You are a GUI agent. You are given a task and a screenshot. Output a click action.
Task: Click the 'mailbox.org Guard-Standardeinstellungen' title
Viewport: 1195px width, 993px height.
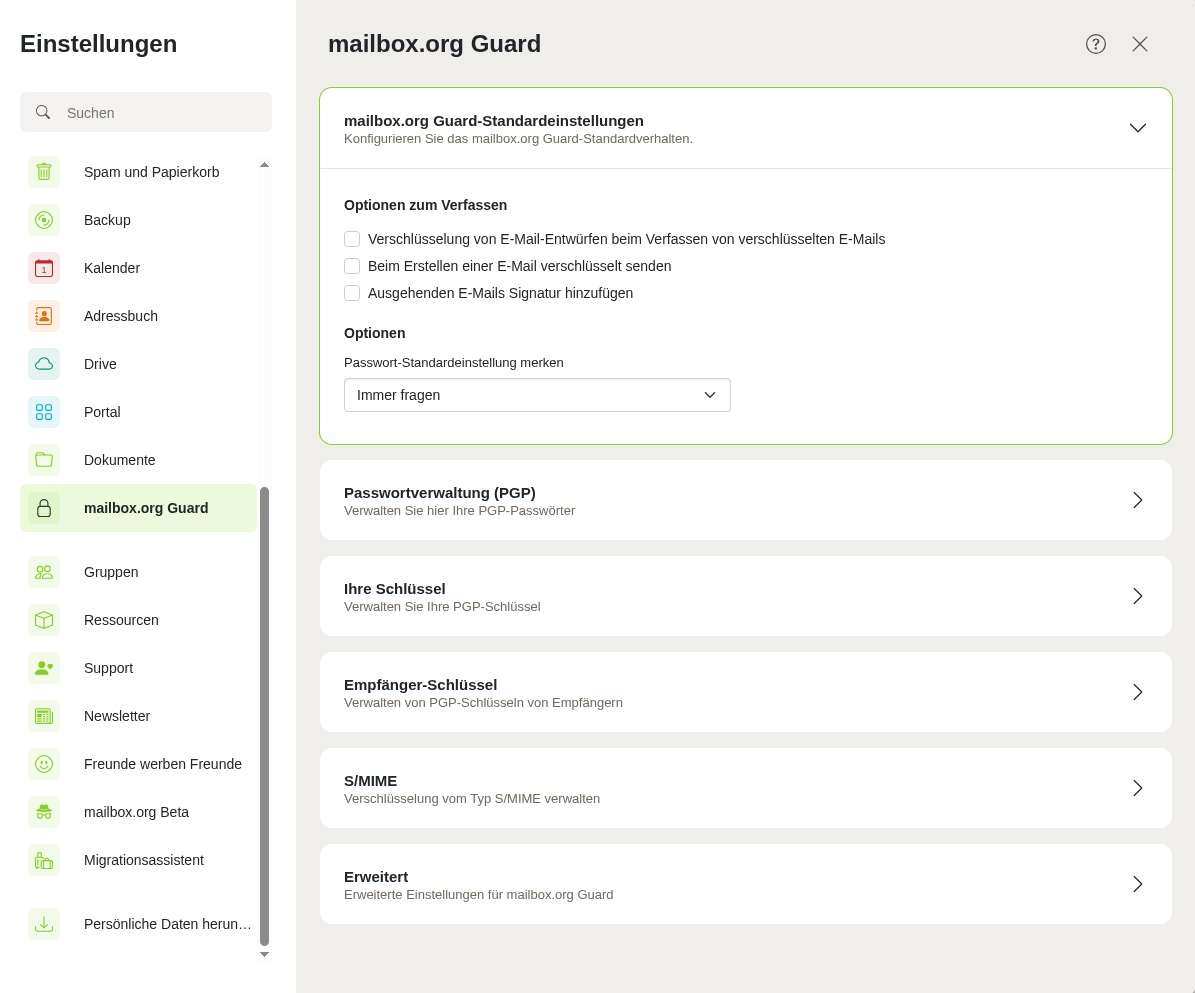[494, 121]
